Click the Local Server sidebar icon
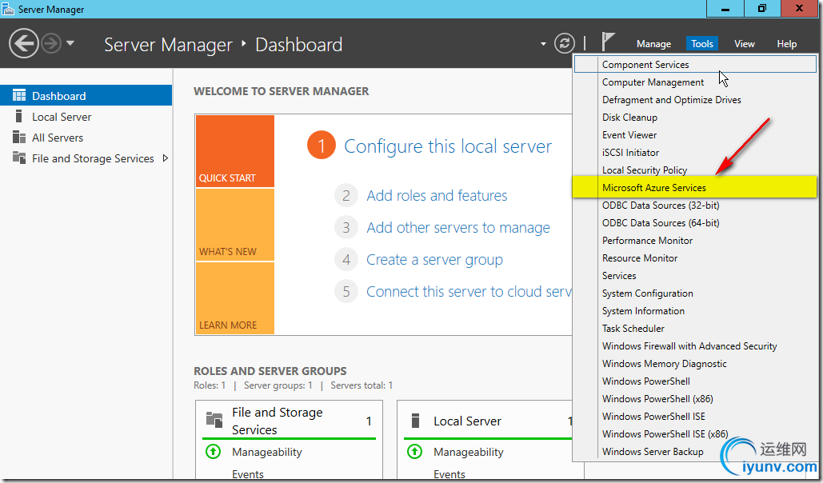The height and width of the screenshot is (483, 823). (x=19, y=116)
